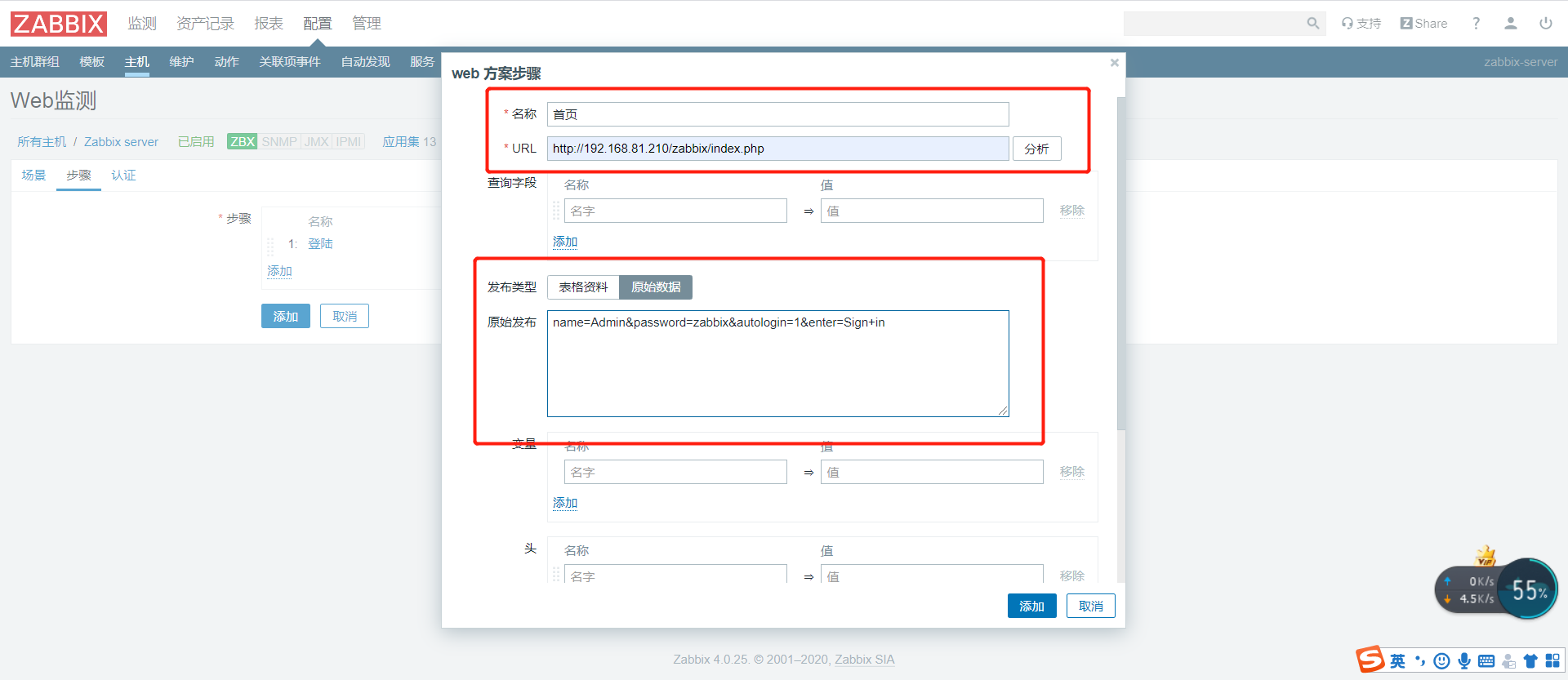Switch to the 场景 tab
This screenshot has height=680, width=1568.
[33, 176]
